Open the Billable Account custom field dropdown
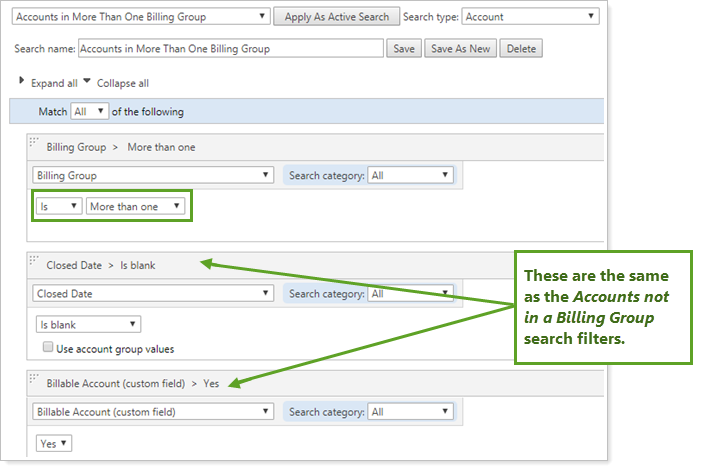The image size is (702, 470). pos(153,411)
